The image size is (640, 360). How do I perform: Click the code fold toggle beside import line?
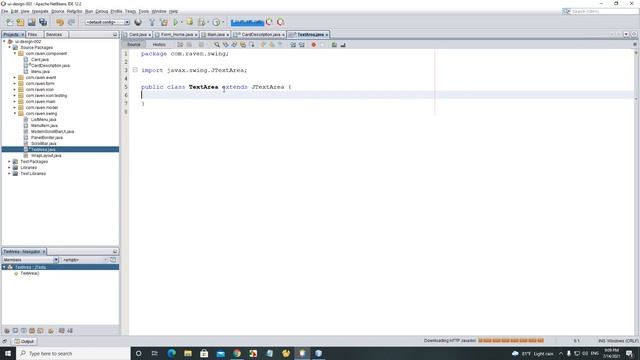tap(135, 70)
